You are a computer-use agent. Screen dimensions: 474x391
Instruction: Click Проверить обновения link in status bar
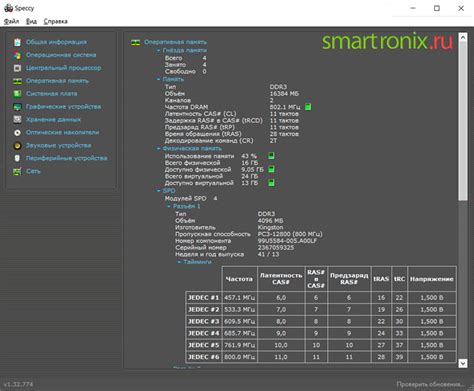tap(430, 384)
